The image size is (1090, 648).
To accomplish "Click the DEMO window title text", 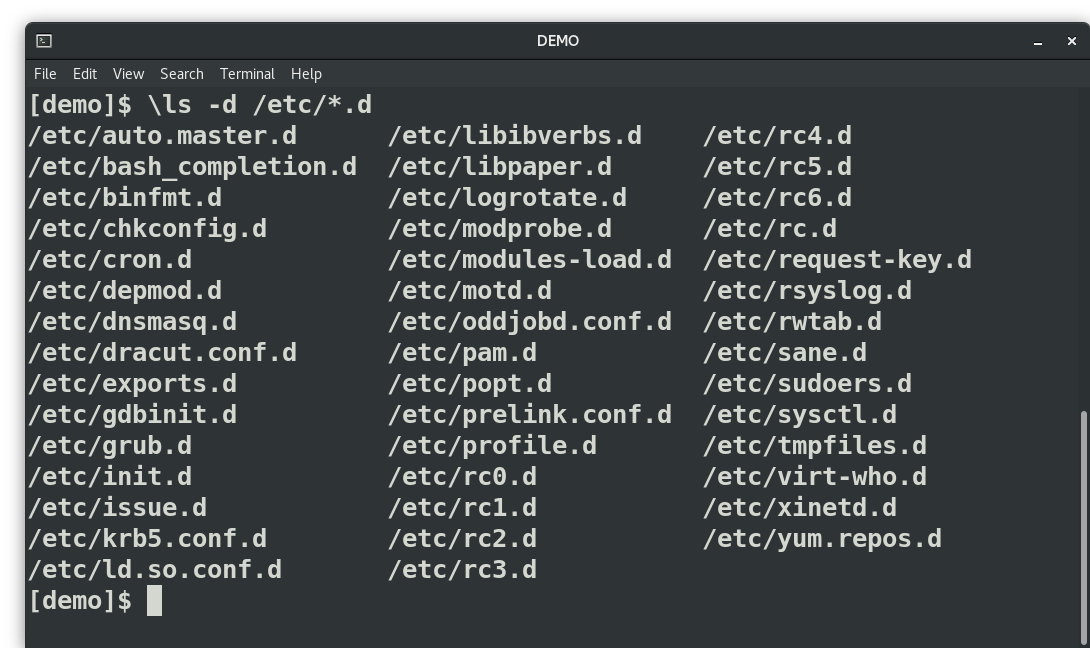I will coord(557,41).
